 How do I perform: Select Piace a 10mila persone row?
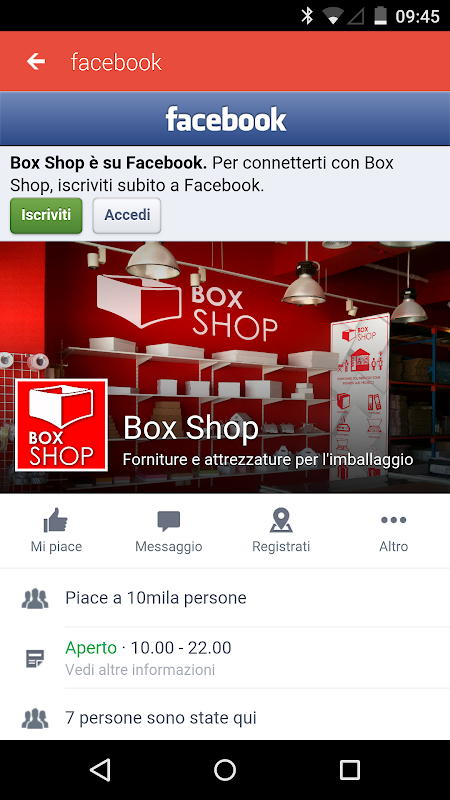click(225, 598)
